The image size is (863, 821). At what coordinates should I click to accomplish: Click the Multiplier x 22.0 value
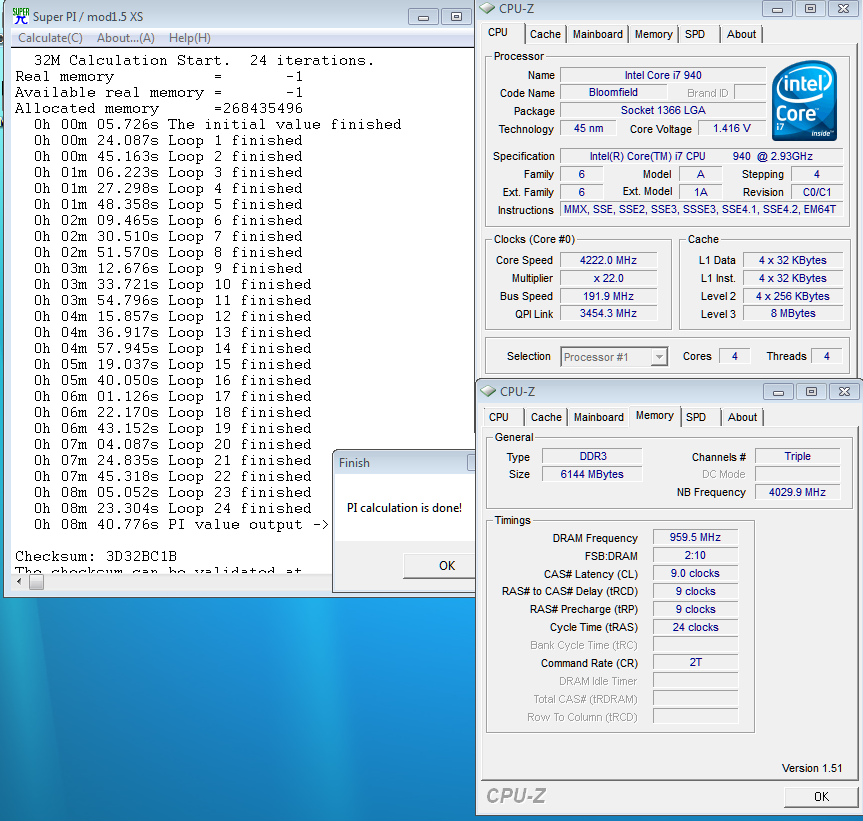608,278
